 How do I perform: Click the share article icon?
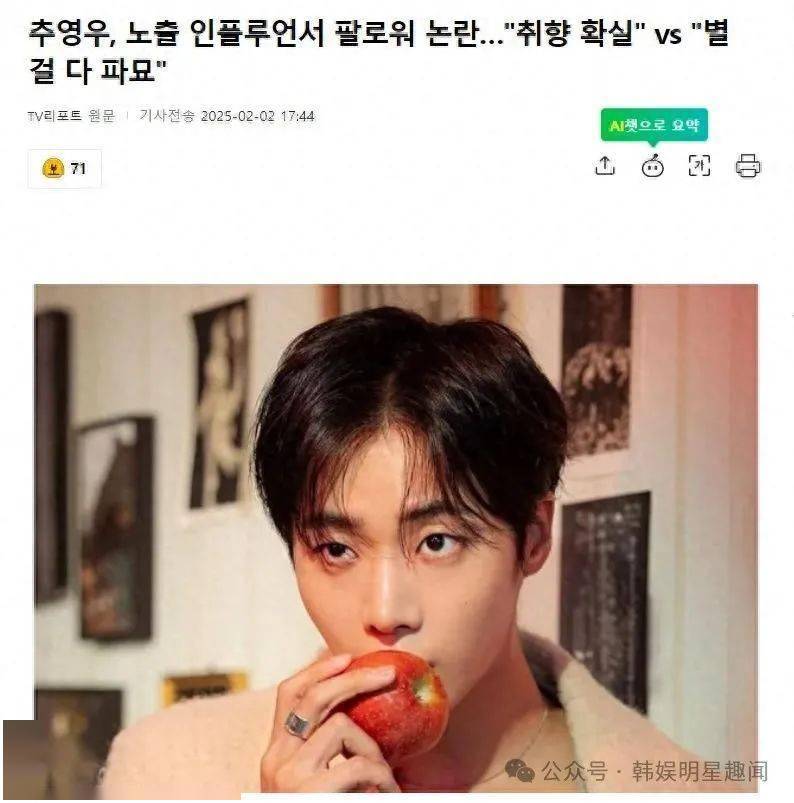coord(605,165)
